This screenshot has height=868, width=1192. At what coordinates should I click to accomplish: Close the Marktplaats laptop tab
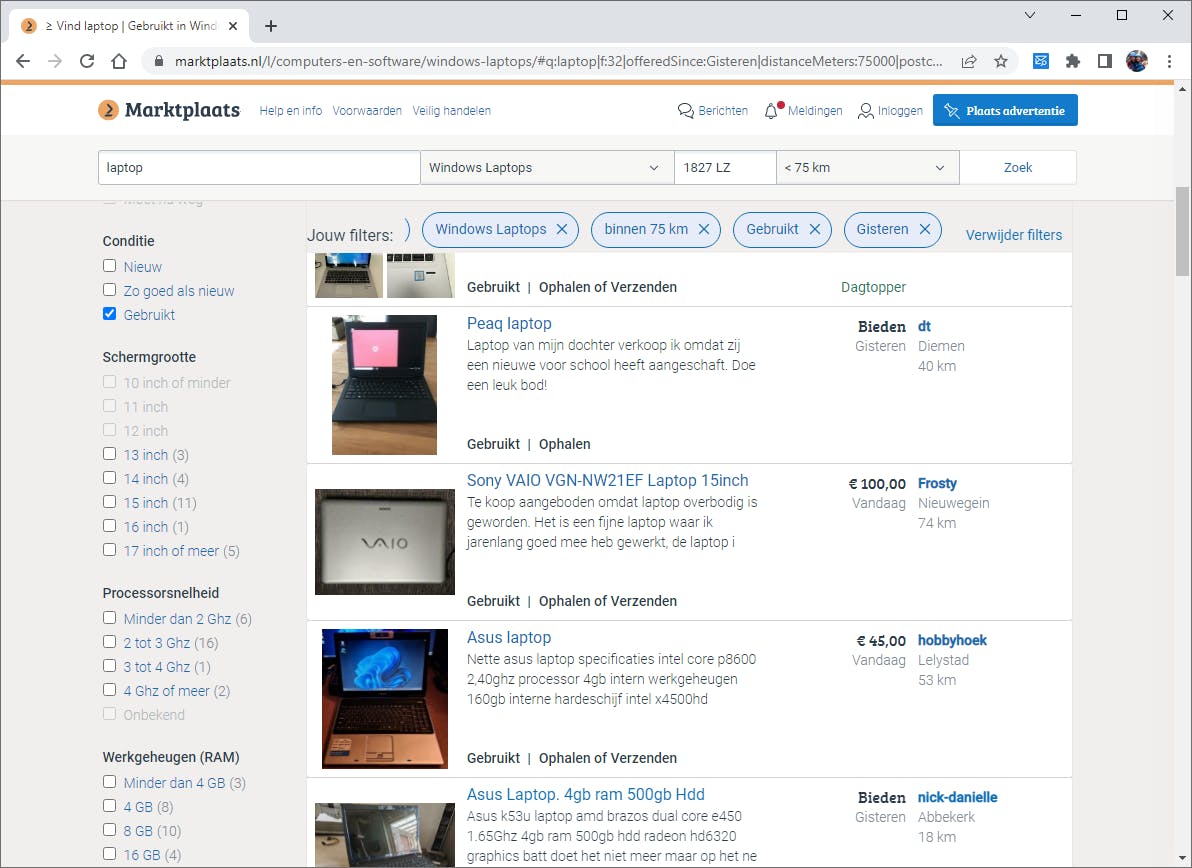tap(233, 26)
